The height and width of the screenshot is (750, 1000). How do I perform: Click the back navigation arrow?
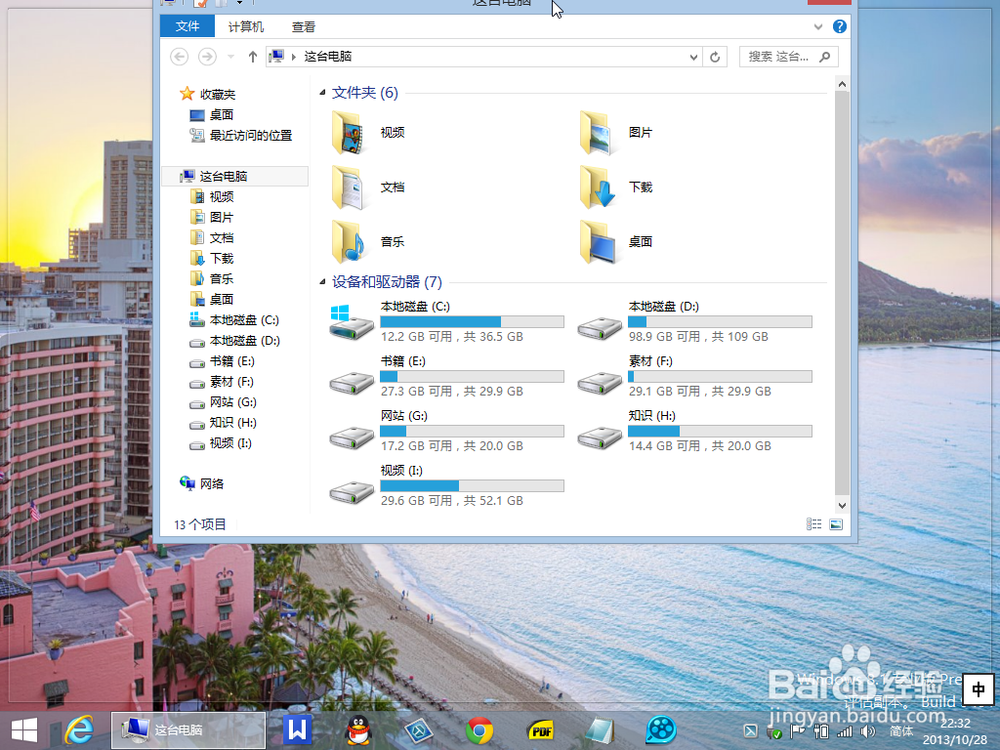click(x=178, y=57)
